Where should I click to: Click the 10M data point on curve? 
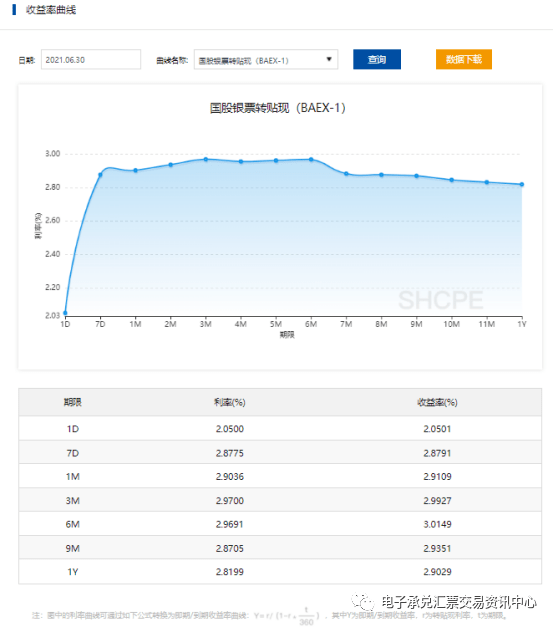point(452,180)
